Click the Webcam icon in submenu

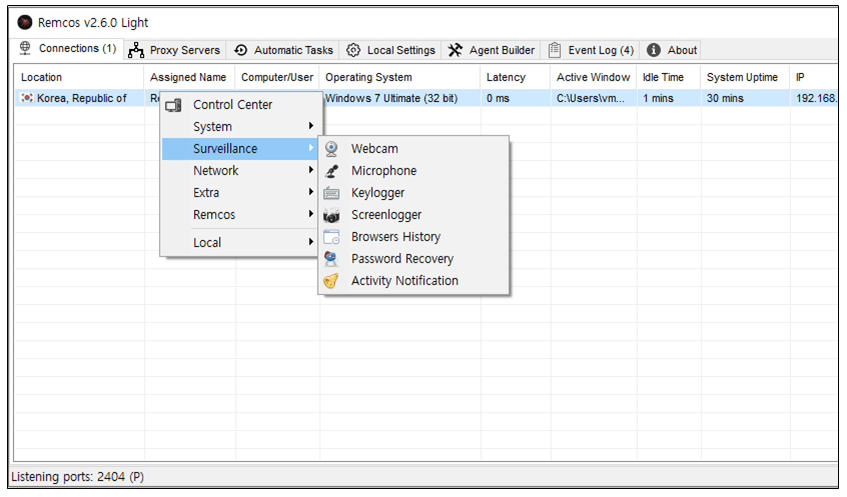pyautogui.click(x=331, y=149)
